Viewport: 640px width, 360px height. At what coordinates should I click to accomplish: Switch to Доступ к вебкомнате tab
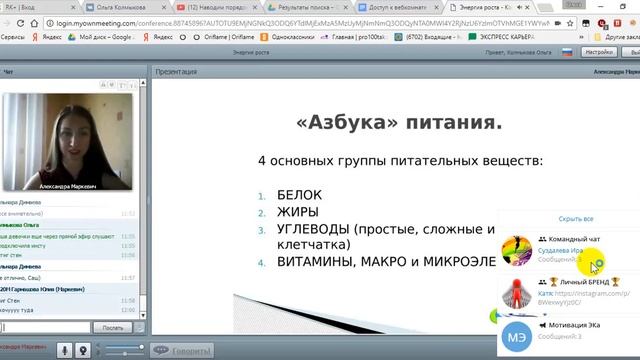(398, 7)
